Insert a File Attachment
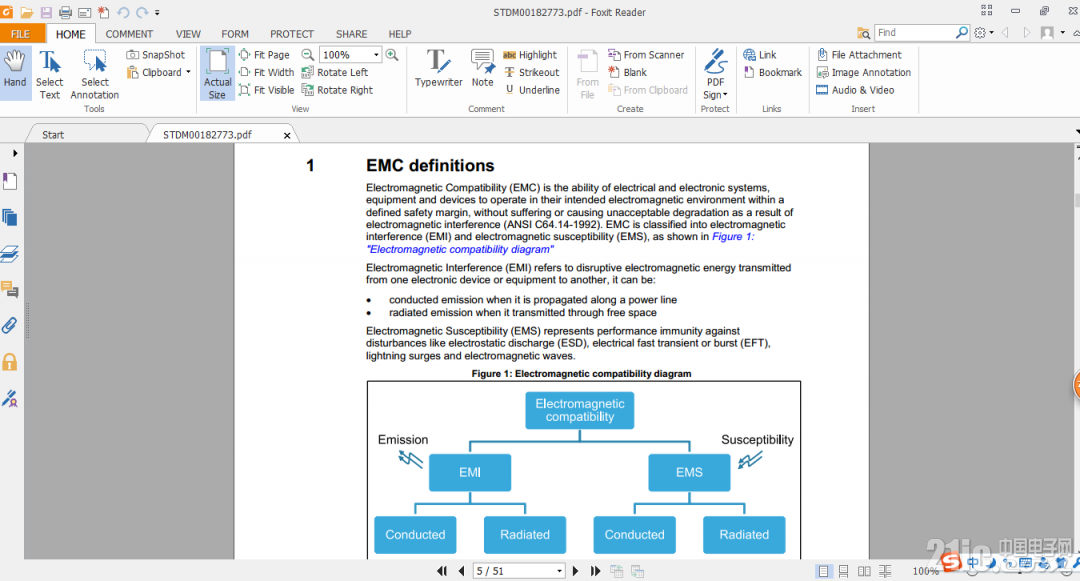This screenshot has width=1080, height=581. tap(859, 54)
